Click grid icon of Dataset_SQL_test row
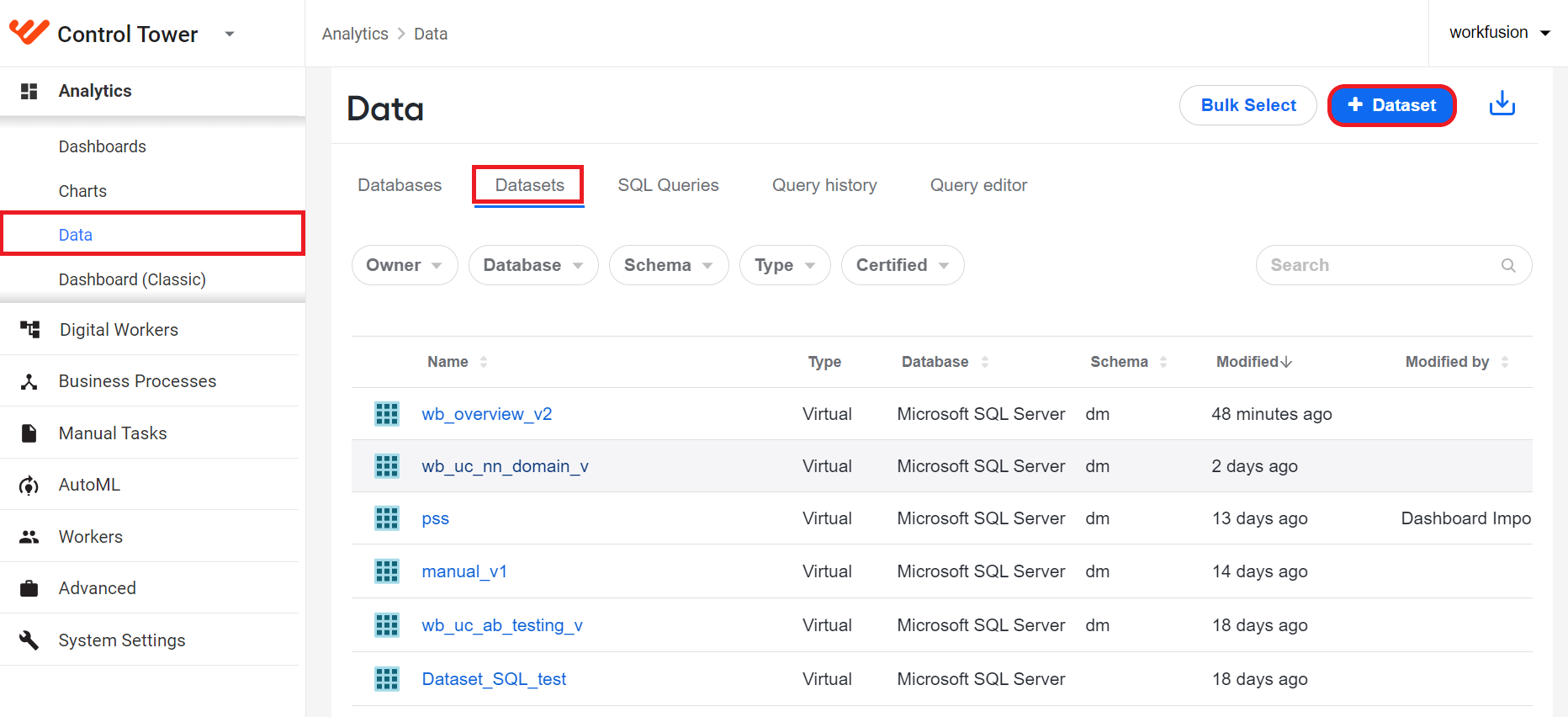This screenshot has width=1568, height=717. (387, 679)
